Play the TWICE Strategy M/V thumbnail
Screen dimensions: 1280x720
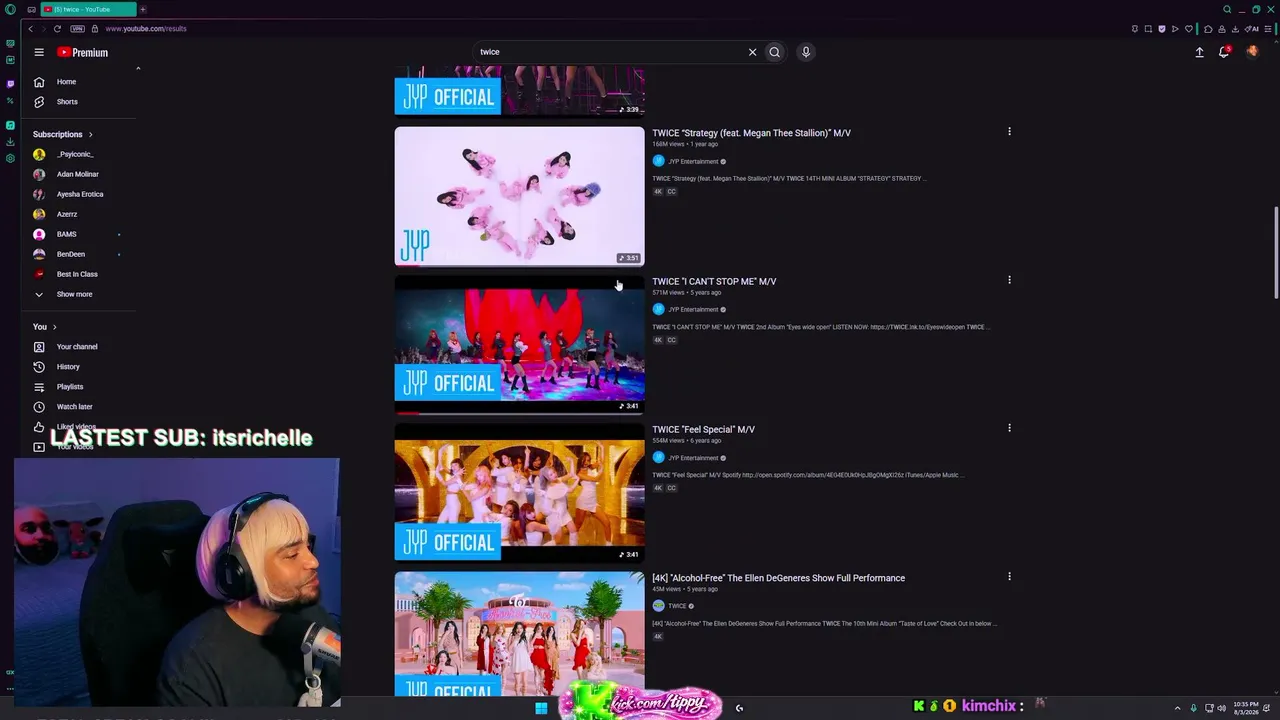tap(519, 196)
